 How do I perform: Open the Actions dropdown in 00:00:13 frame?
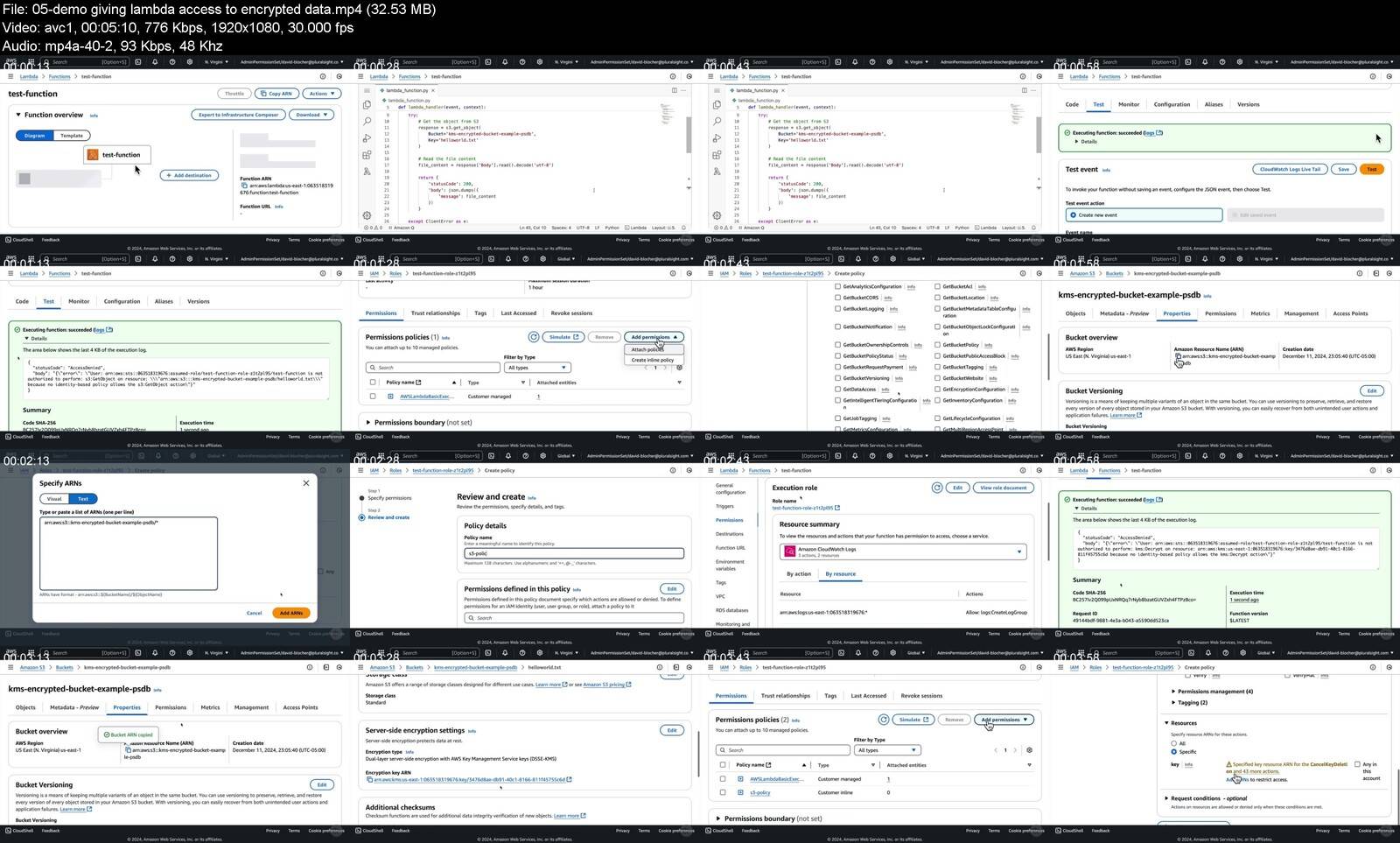point(320,94)
